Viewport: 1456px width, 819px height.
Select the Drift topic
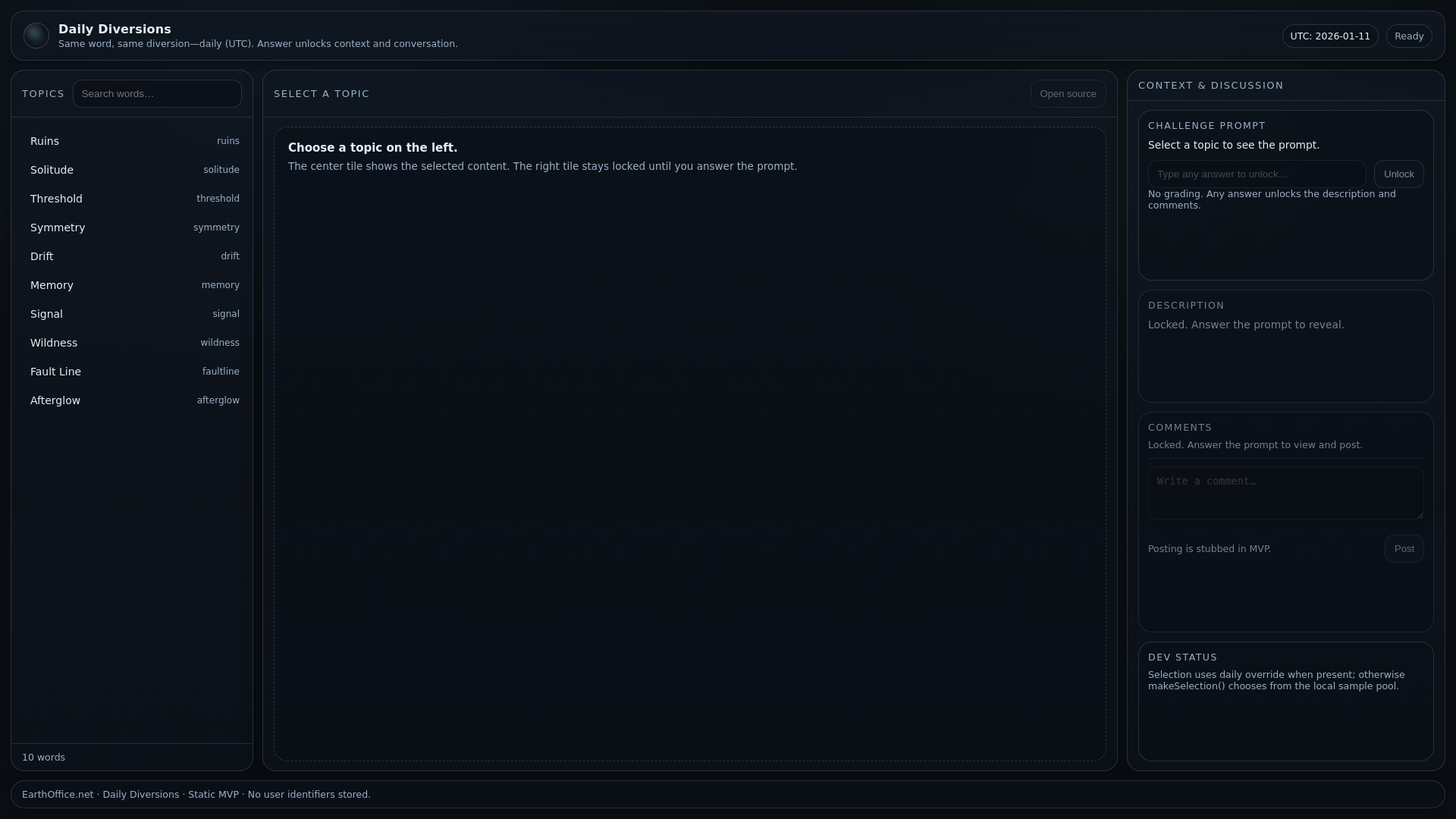132,256
